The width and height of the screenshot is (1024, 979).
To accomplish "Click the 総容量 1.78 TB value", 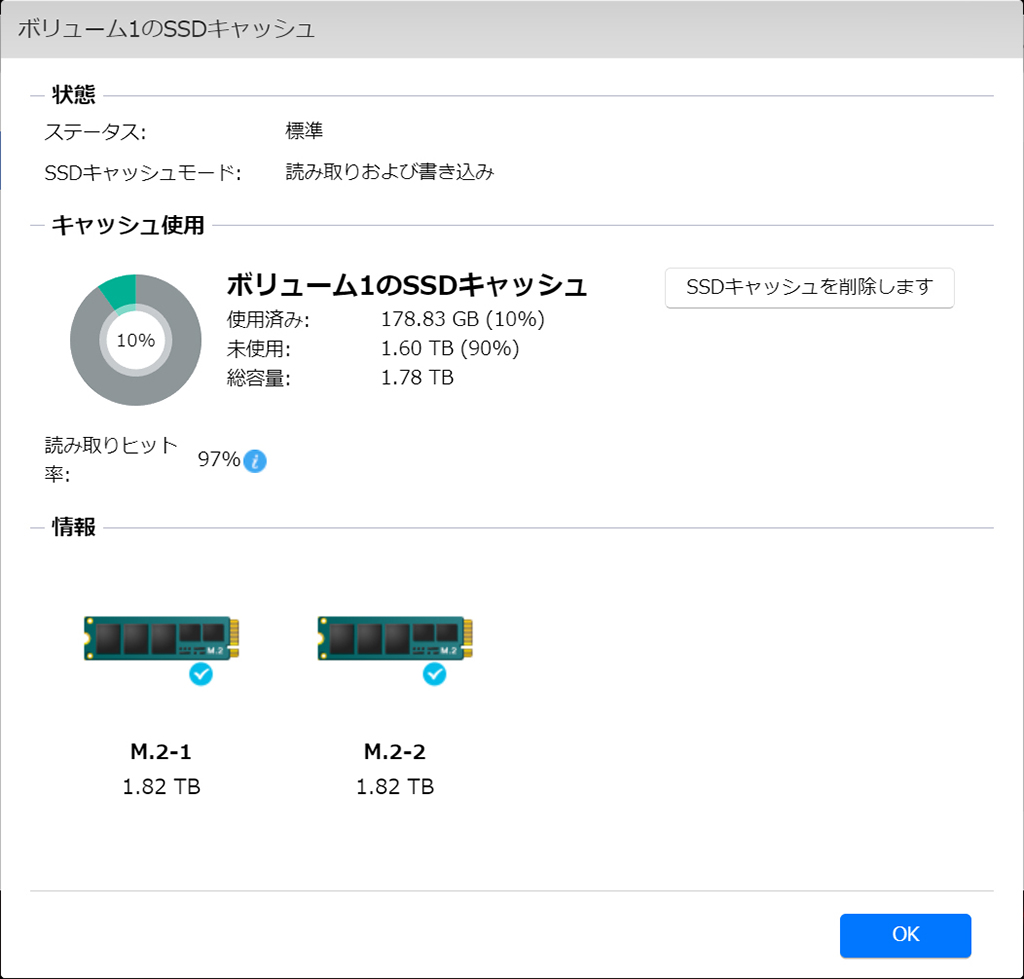I will tap(417, 377).
